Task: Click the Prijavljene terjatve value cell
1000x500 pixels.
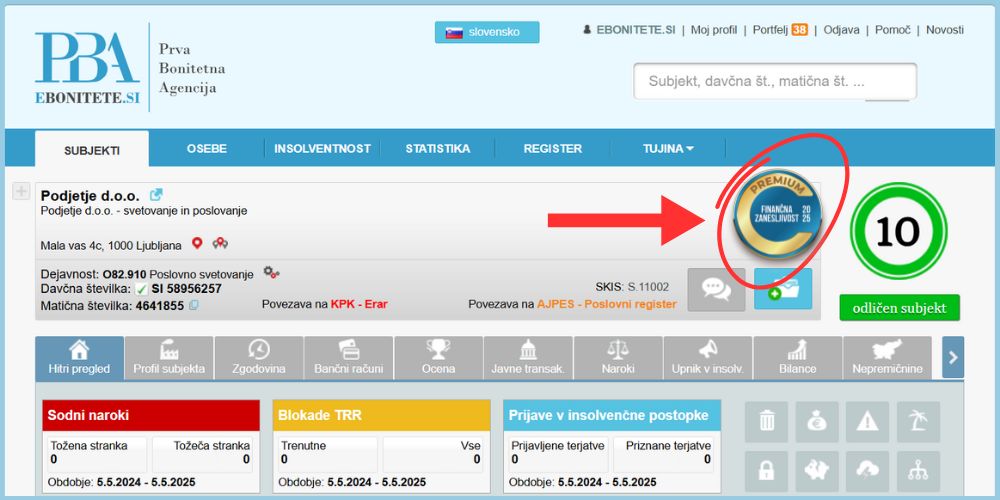Action: [559, 454]
